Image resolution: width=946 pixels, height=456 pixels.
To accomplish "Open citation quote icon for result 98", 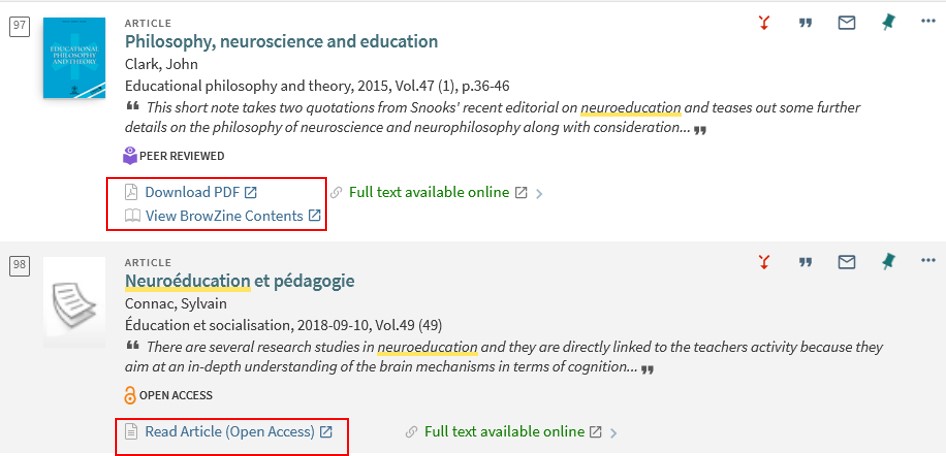I will (805, 262).
